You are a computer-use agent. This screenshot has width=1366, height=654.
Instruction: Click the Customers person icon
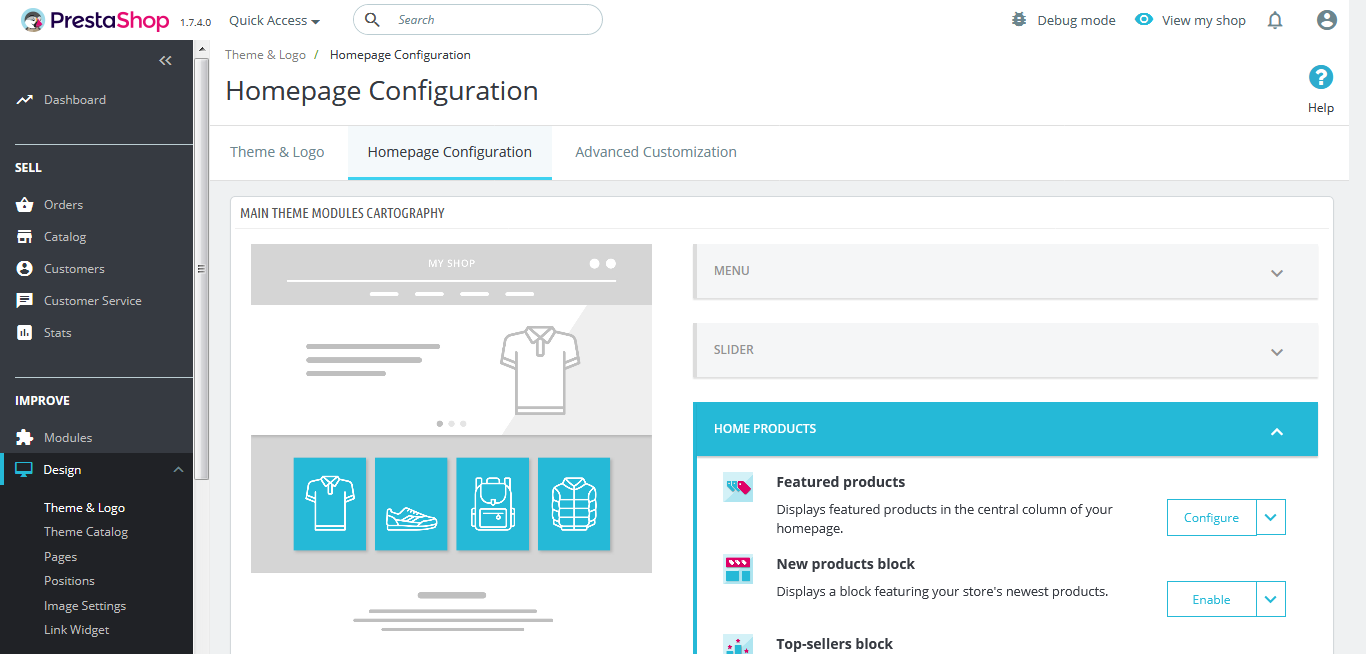[25, 269]
